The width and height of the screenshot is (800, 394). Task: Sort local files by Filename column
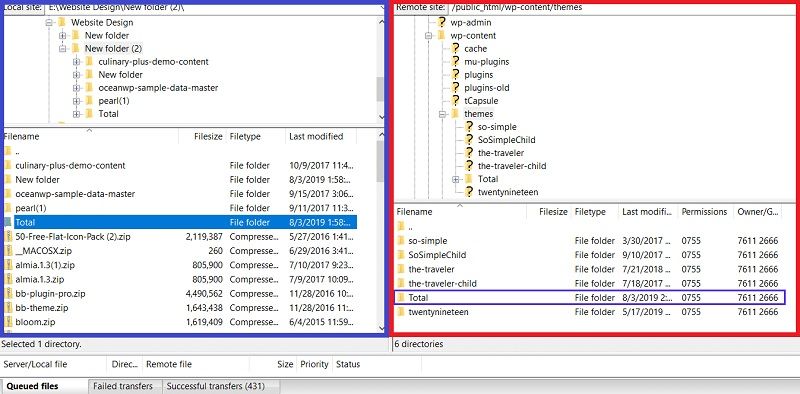tap(91, 137)
